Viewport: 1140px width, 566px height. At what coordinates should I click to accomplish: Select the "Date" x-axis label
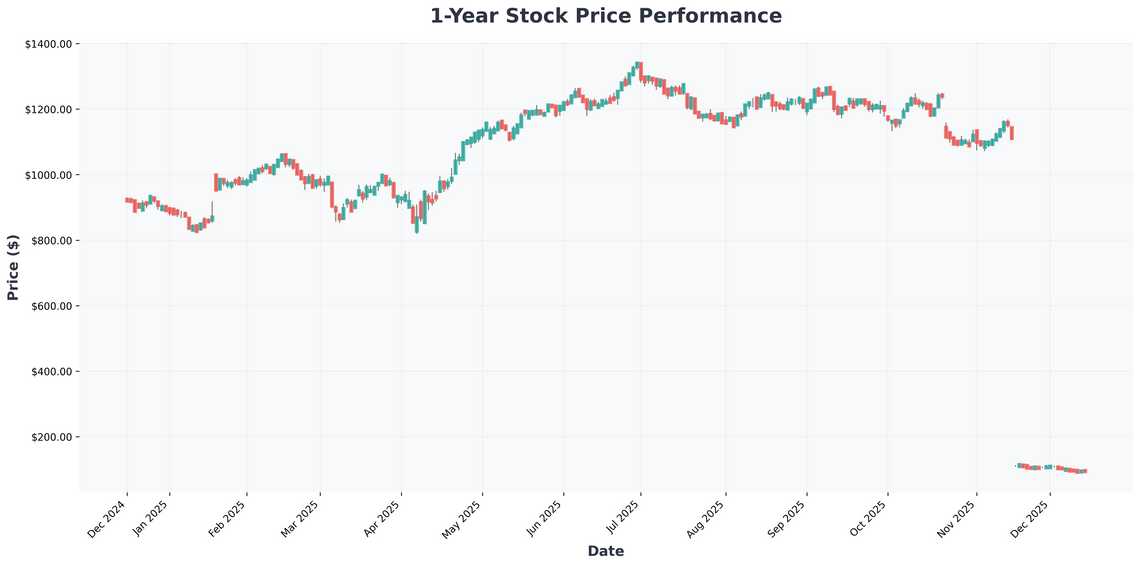point(605,551)
